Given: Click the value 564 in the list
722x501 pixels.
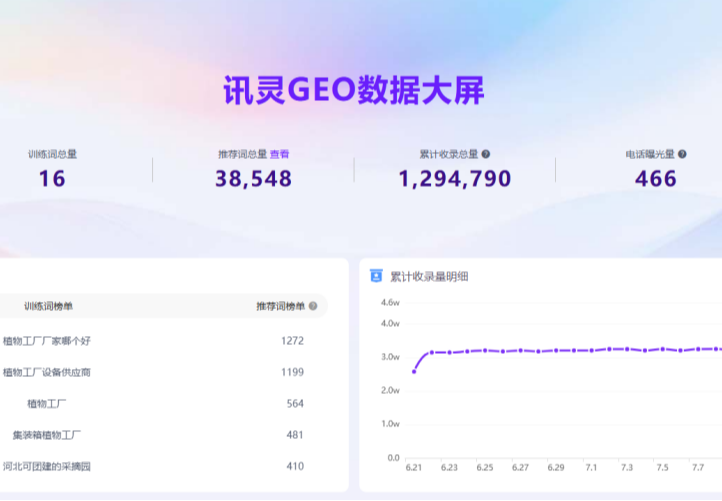Looking at the screenshot, I should click(295, 404).
